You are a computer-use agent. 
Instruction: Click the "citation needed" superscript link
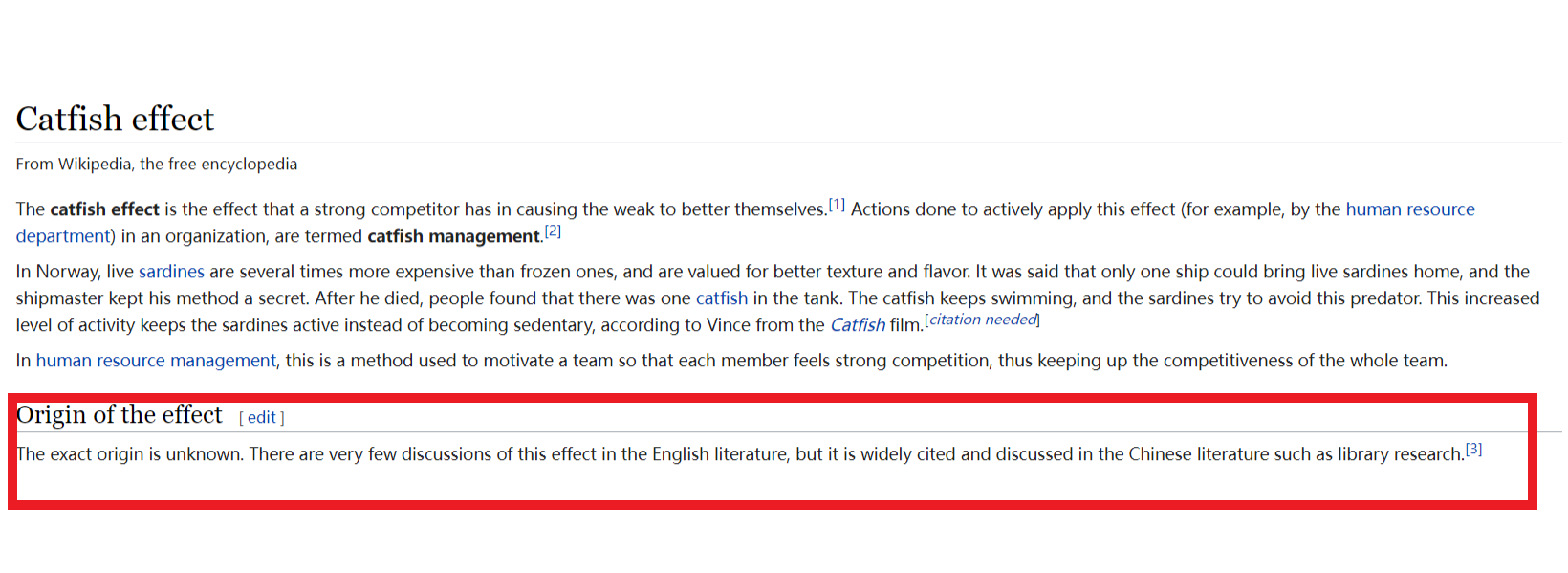pyautogui.click(x=983, y=320)
